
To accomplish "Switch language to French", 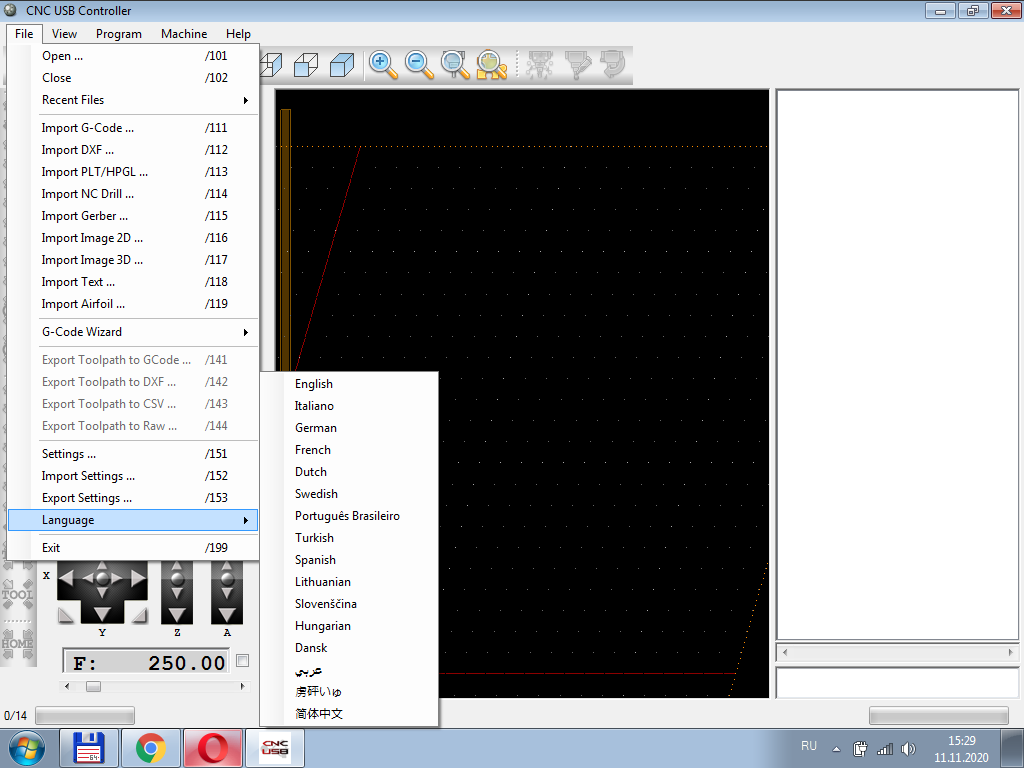I will 349,450.
